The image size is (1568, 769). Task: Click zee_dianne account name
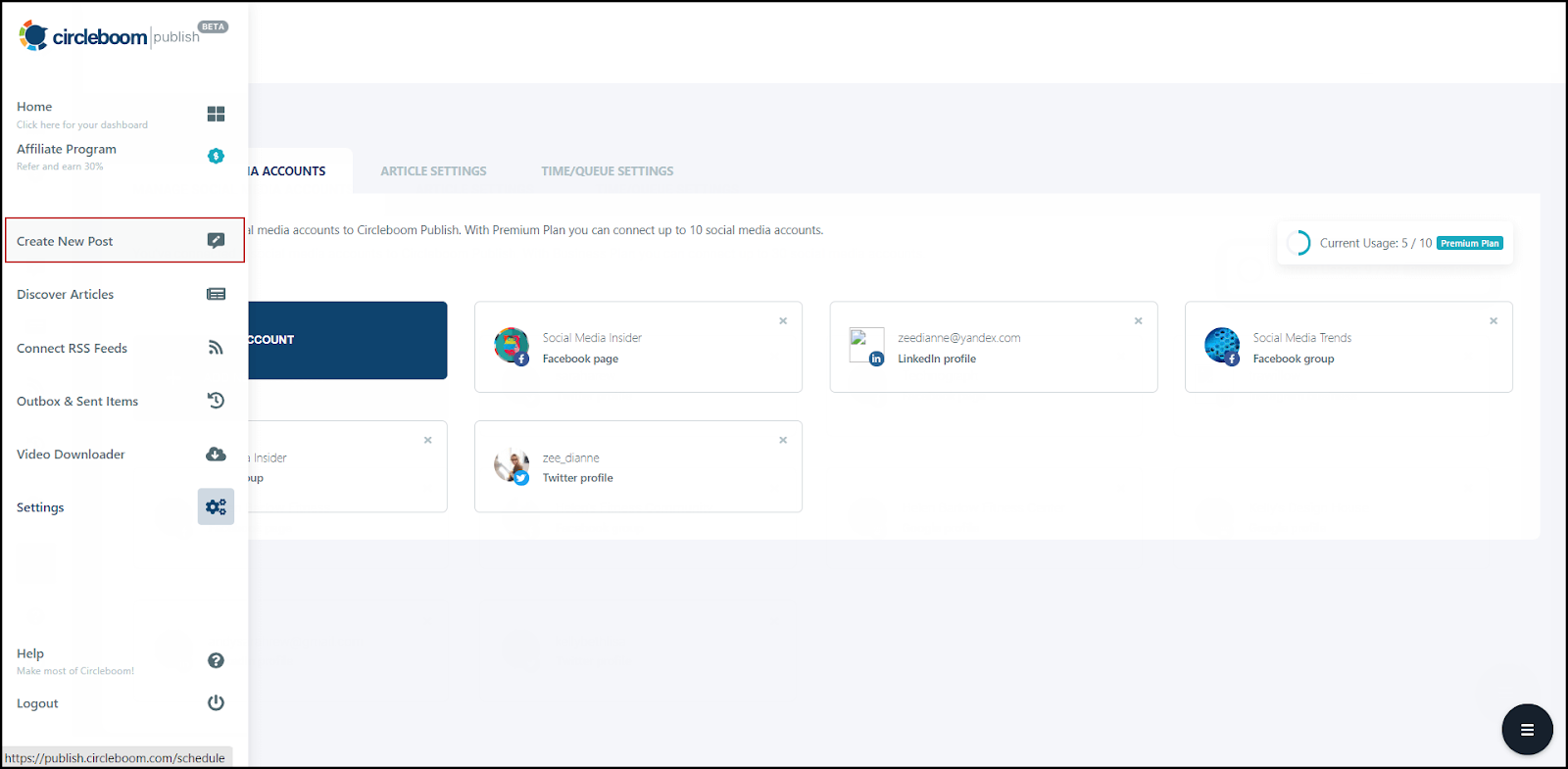coord(570,457)
